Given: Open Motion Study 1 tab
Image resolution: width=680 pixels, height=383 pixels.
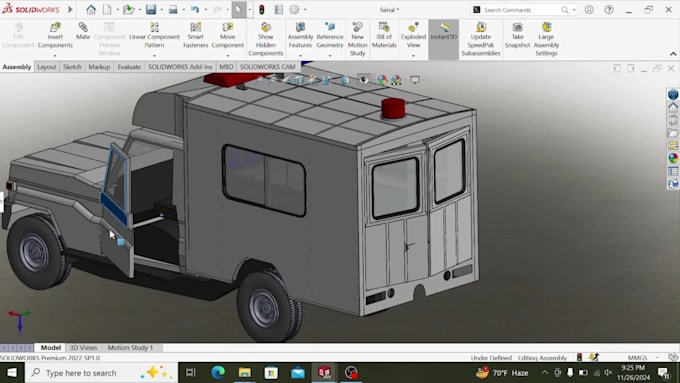Looking at the screenshot, I should click(130, 347).
